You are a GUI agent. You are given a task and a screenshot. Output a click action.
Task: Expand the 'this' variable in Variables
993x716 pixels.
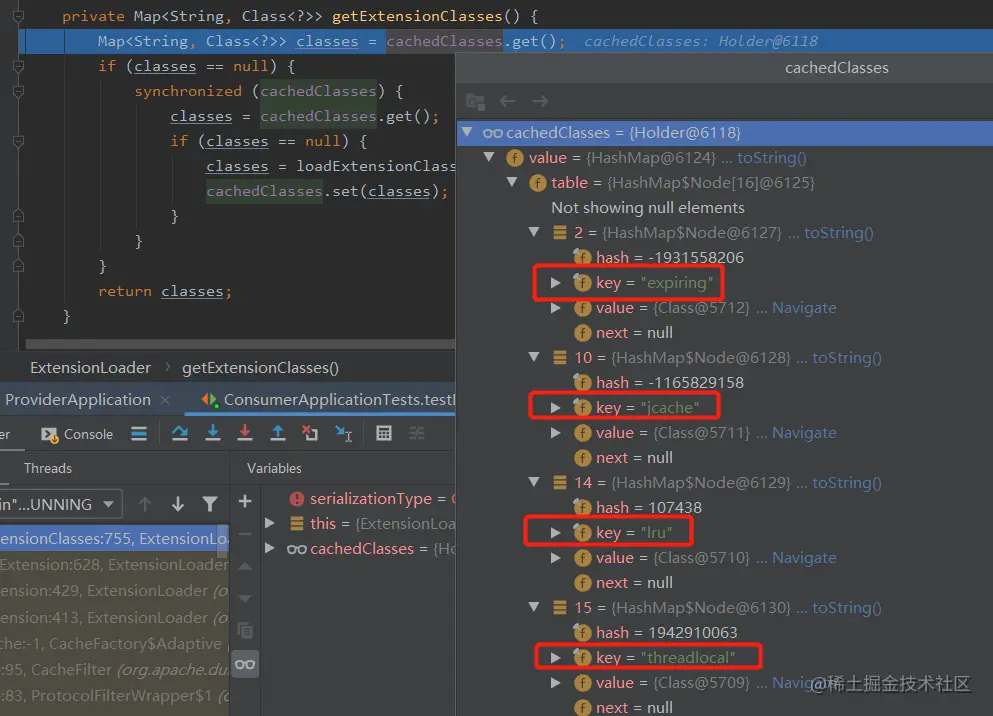[269, 523]
